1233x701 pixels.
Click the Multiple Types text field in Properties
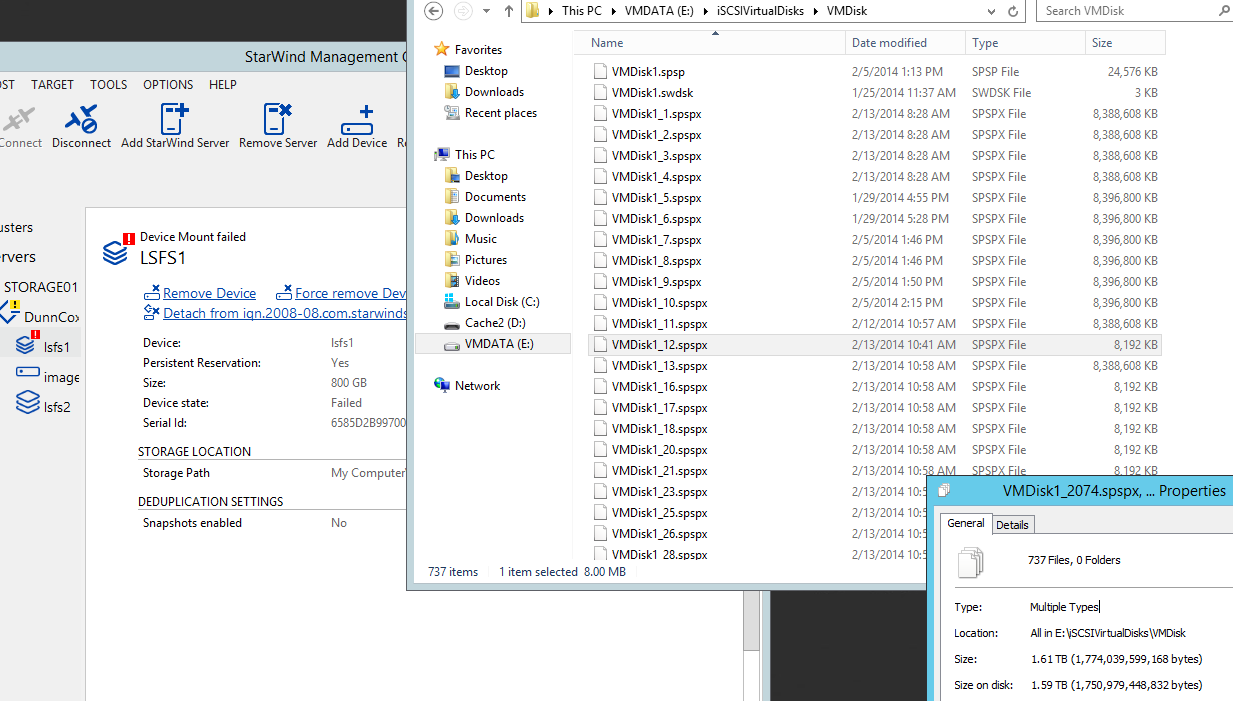[x=1065, y=607]
